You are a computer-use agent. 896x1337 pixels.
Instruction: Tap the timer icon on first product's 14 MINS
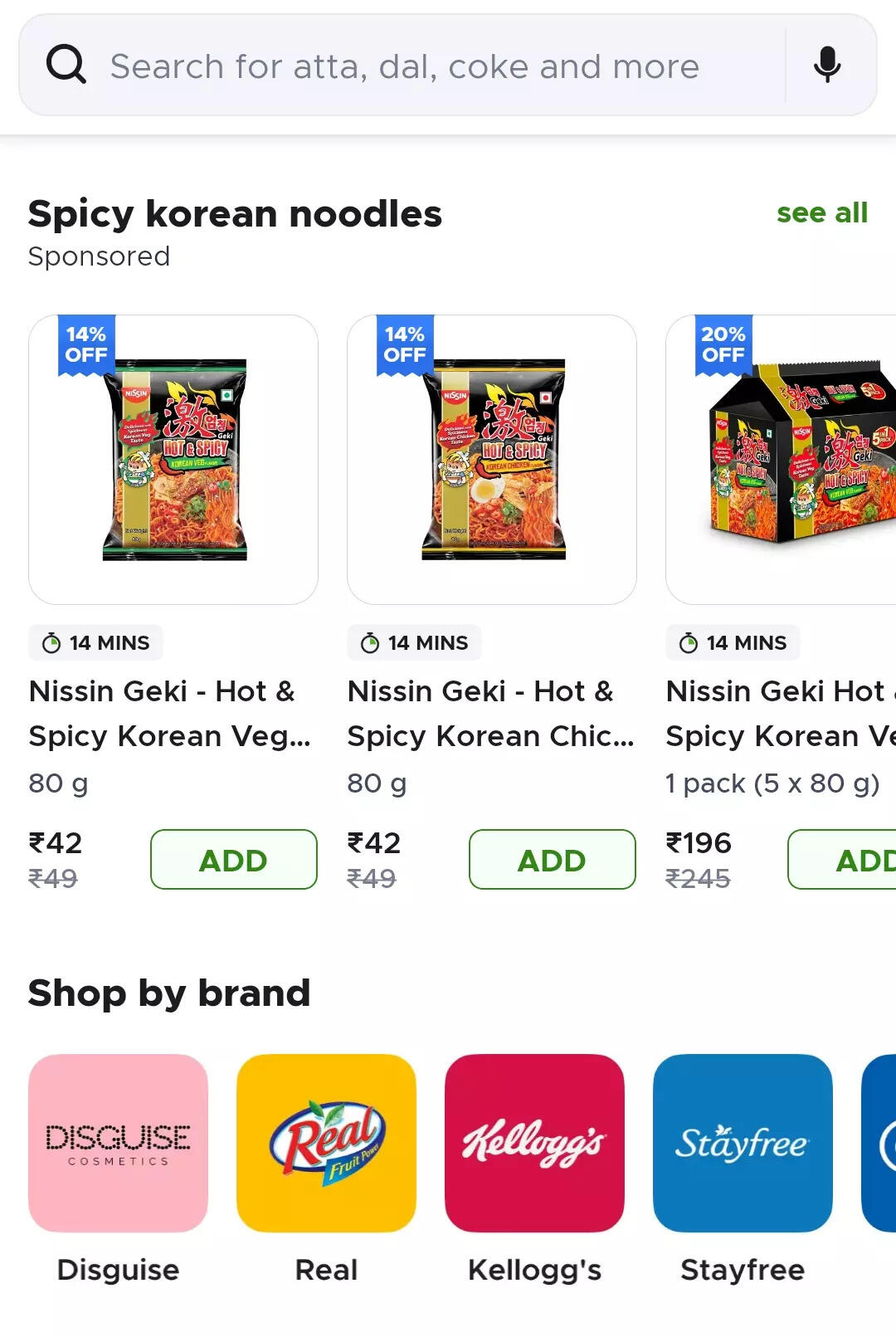click(51, 643)
